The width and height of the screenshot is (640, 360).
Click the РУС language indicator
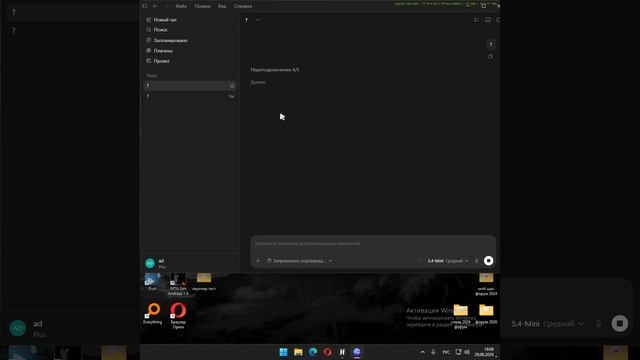446,352
